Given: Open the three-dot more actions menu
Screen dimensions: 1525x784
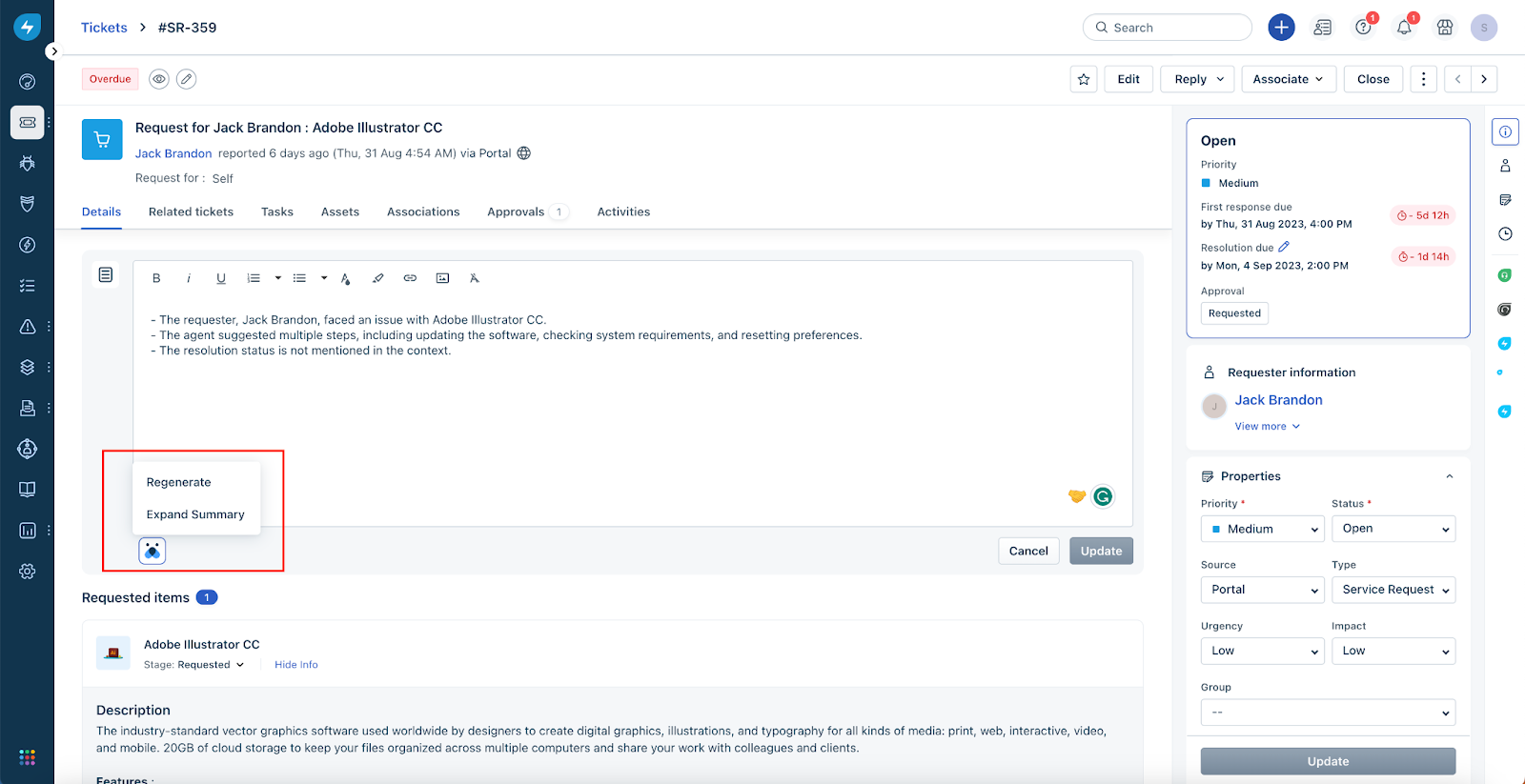Looking at the screenshot, I should tap(1423, 79).
